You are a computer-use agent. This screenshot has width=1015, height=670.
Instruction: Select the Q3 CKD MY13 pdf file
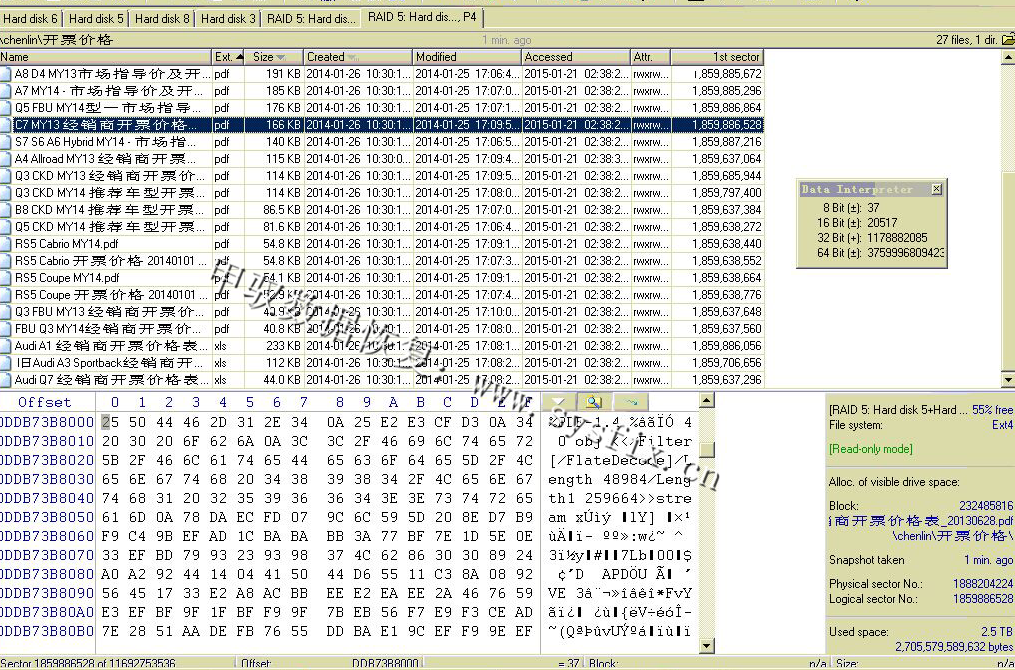tap(382, 175)
